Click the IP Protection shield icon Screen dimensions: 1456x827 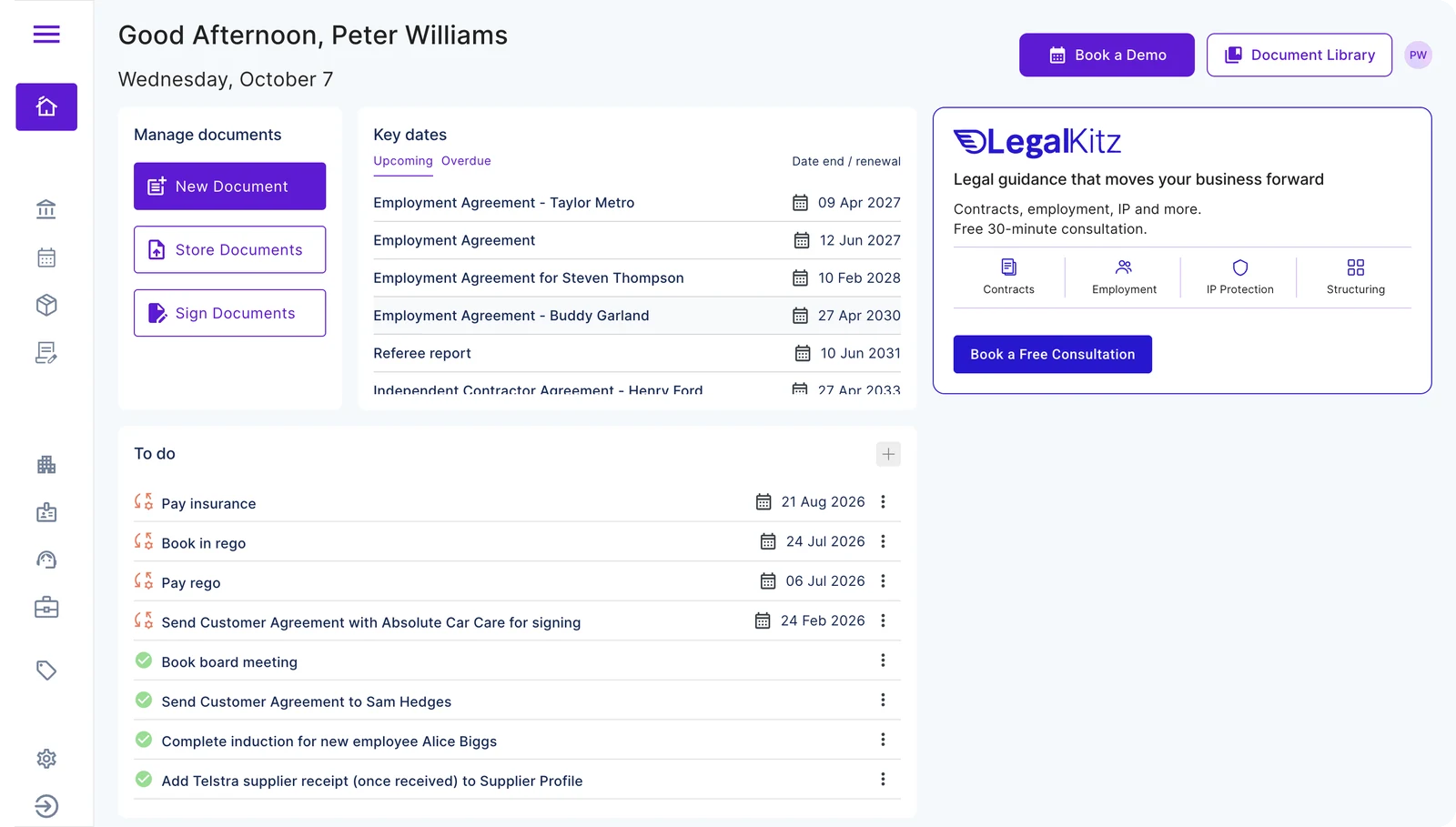[1239, 267]
